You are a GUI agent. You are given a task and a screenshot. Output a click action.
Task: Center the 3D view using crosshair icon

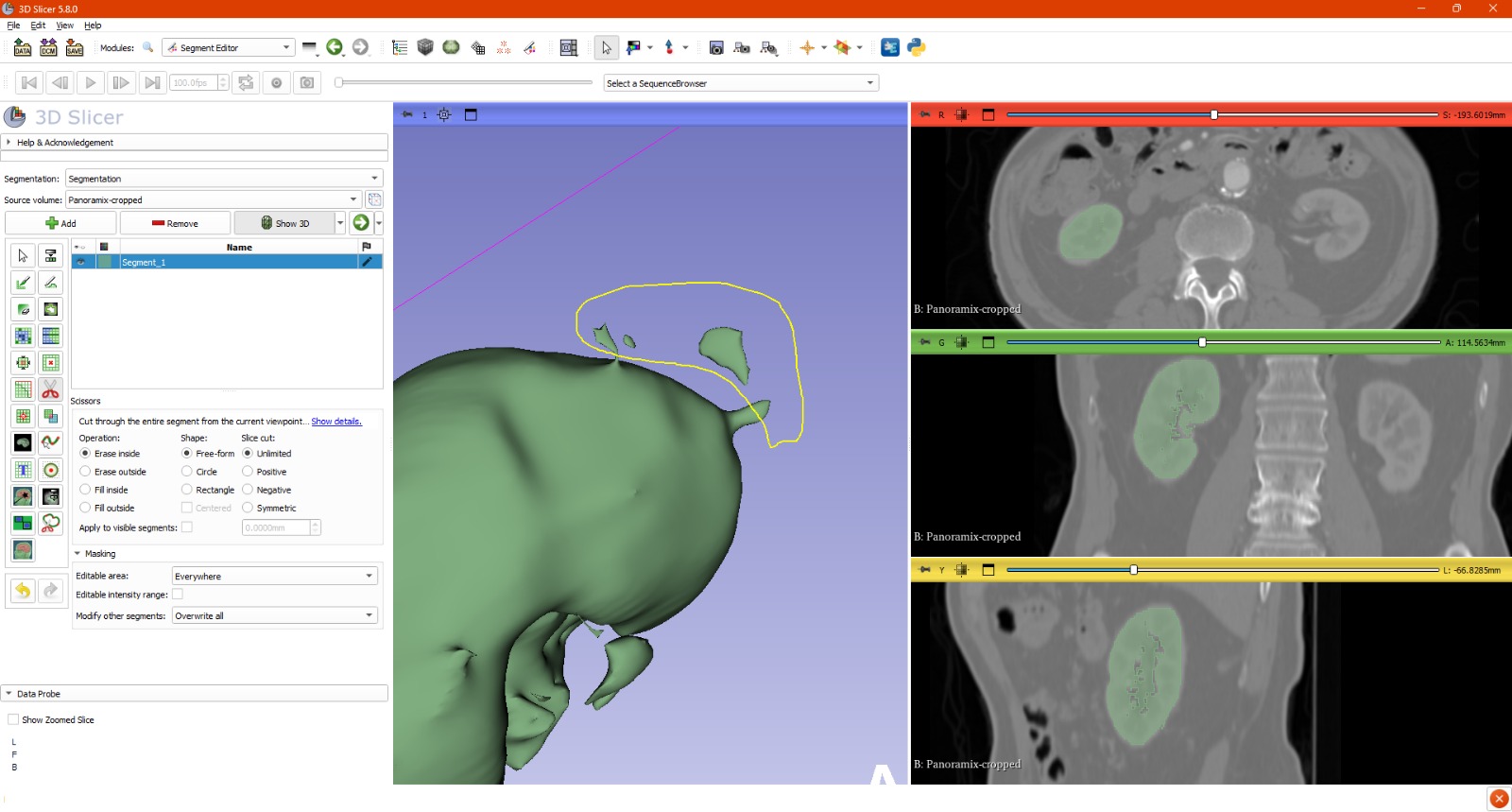pos(444,114)
